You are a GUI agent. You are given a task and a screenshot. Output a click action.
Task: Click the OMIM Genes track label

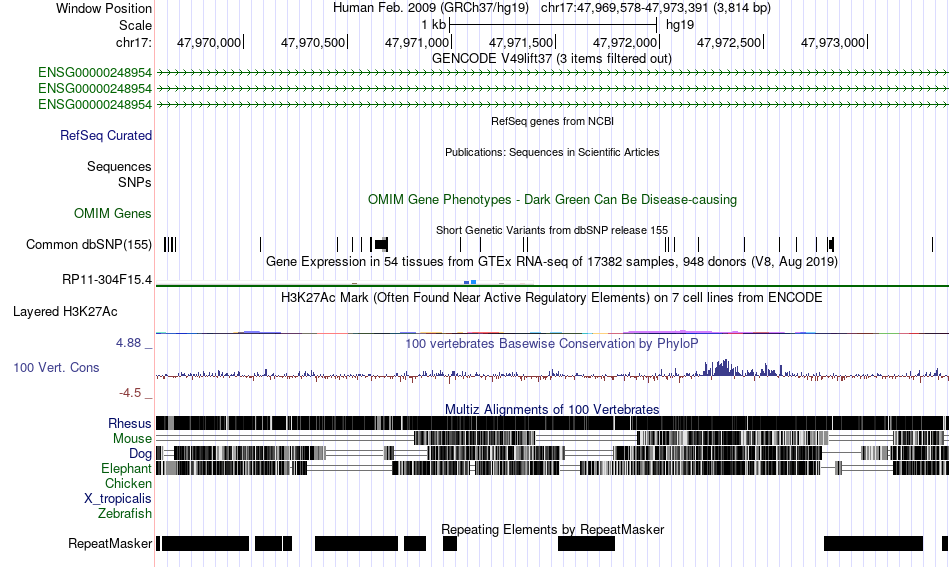(x=112, y=214)
